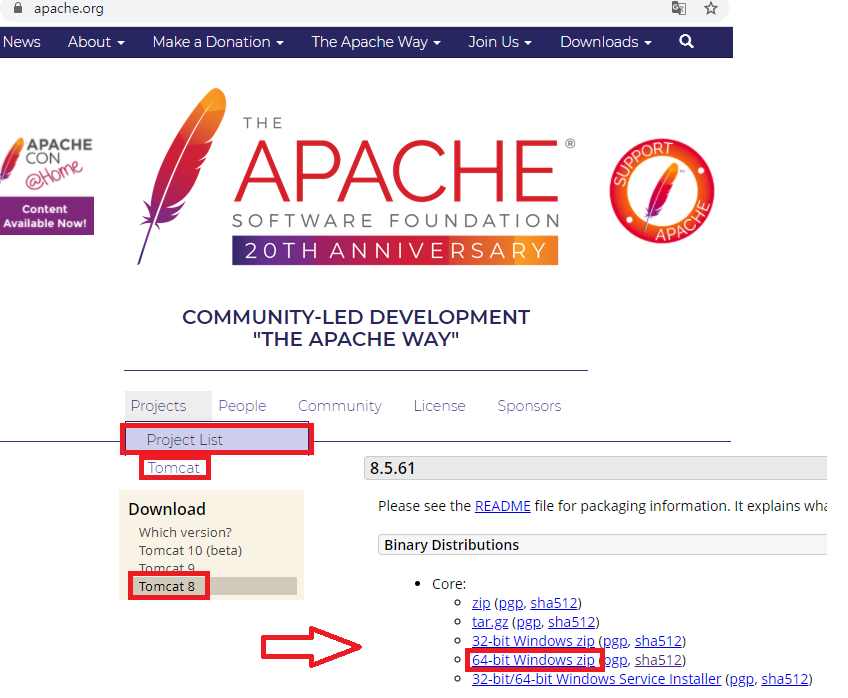Open the README file link
This screenshot has height=698, width=848.
502,506
